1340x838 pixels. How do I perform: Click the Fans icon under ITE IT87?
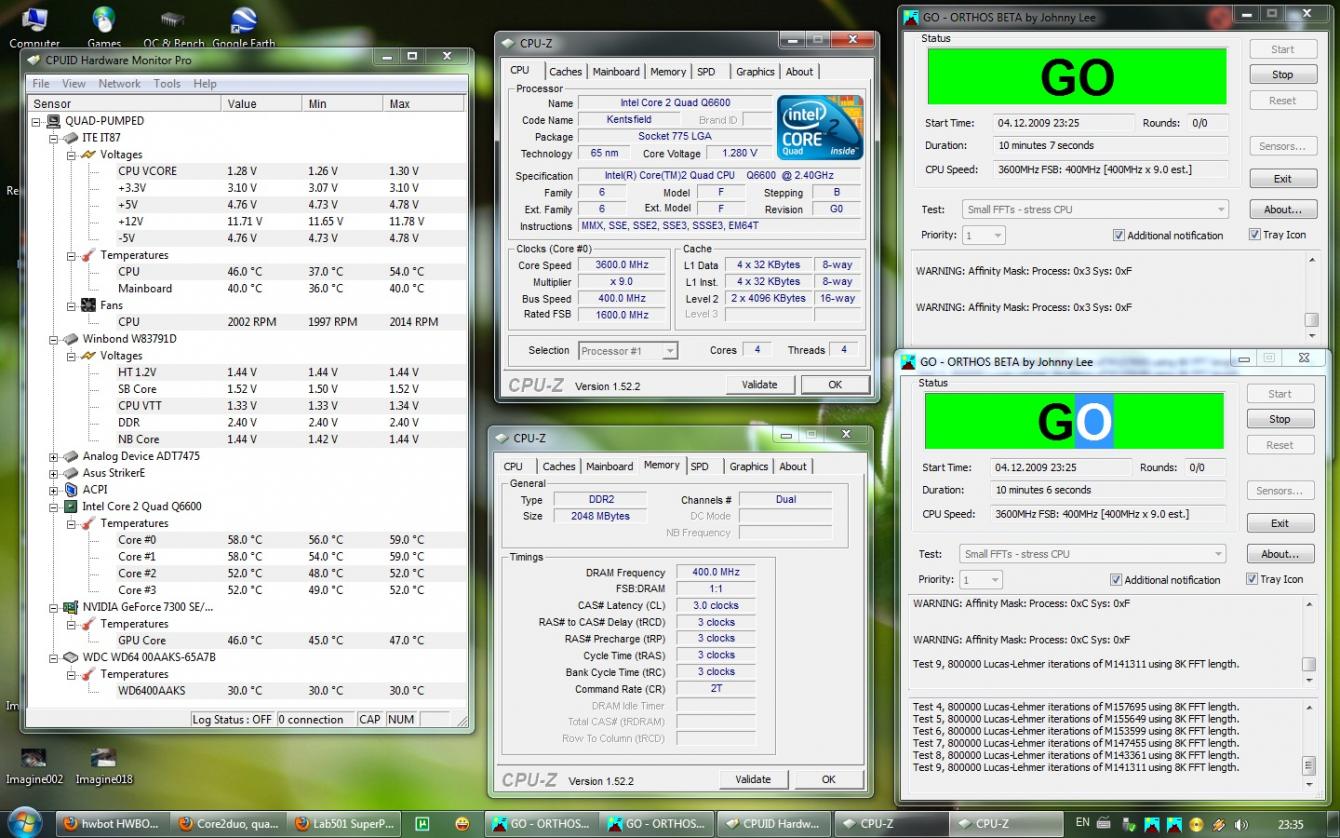(x=88, y=305)
